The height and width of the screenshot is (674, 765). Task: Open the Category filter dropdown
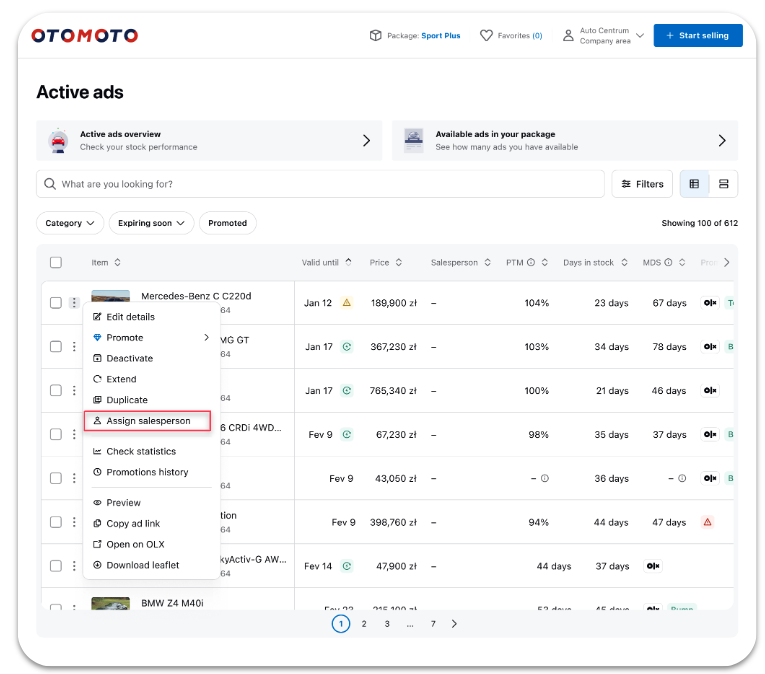point(70,223)
